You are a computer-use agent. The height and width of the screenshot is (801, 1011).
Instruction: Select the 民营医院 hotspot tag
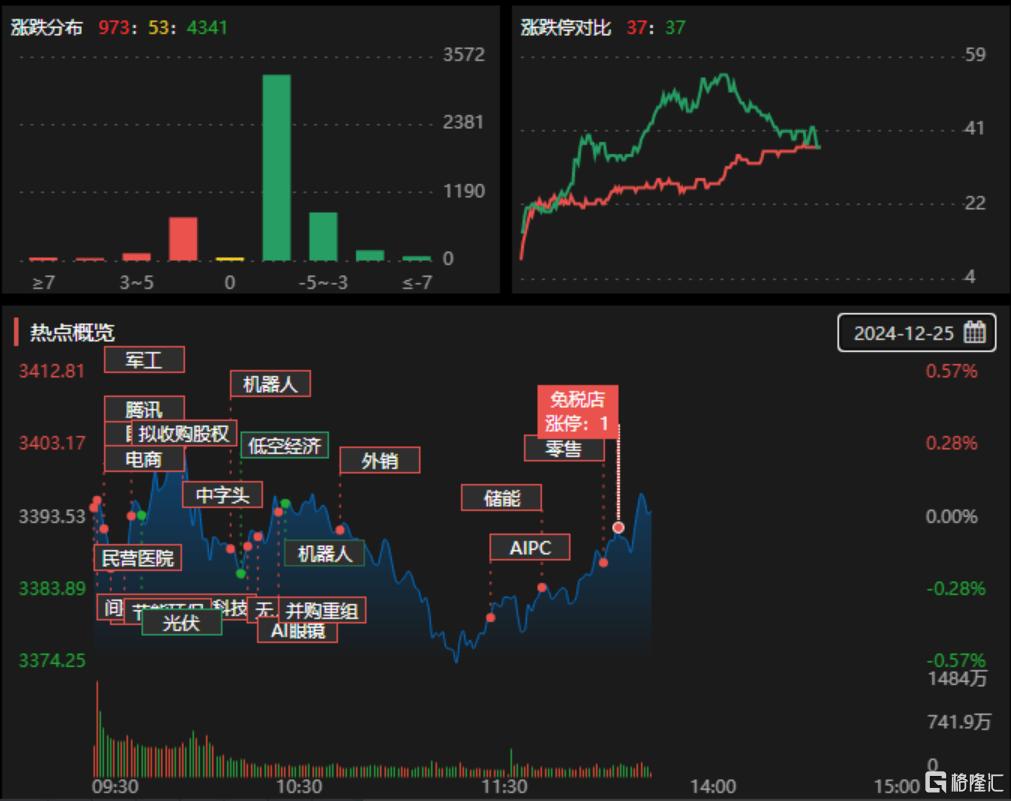tap(138, 557)
